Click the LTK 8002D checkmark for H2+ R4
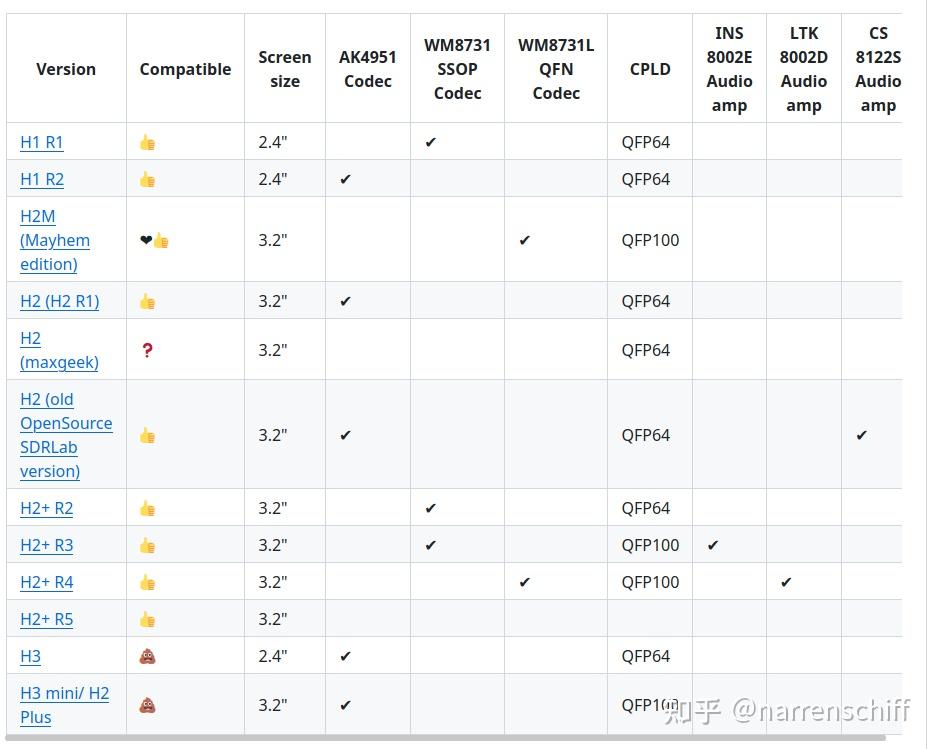The width and height of the screenshot is (934, 749). (x=787, y=582)
